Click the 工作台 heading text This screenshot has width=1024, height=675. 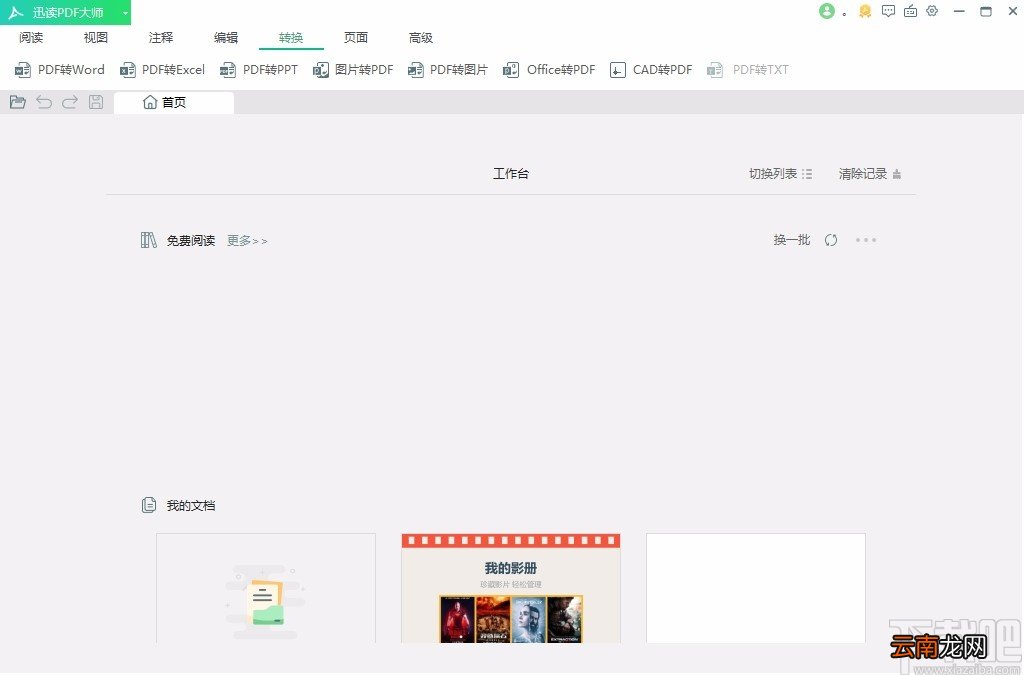[511, 174]
